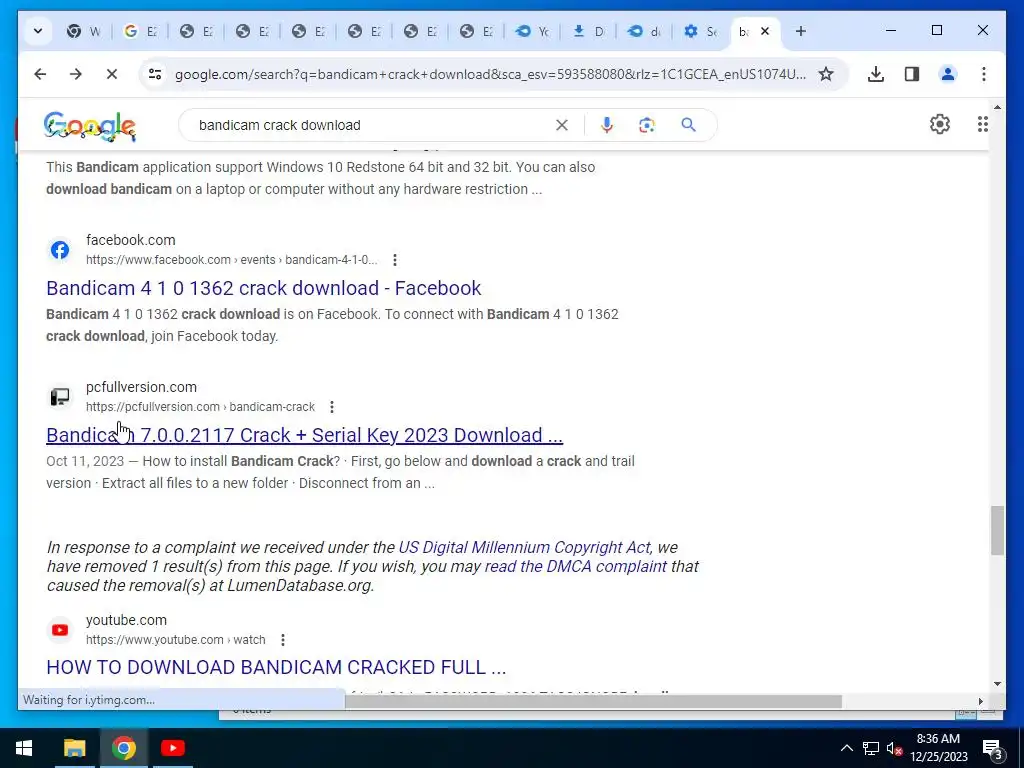View site information icon in address bar

155,74
